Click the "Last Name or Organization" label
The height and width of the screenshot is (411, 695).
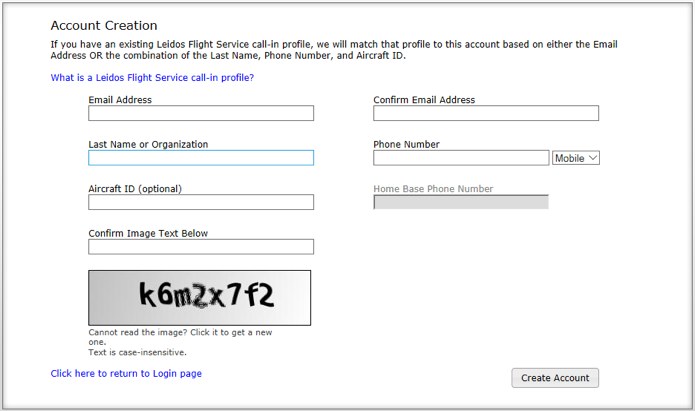tap(148, 144)
